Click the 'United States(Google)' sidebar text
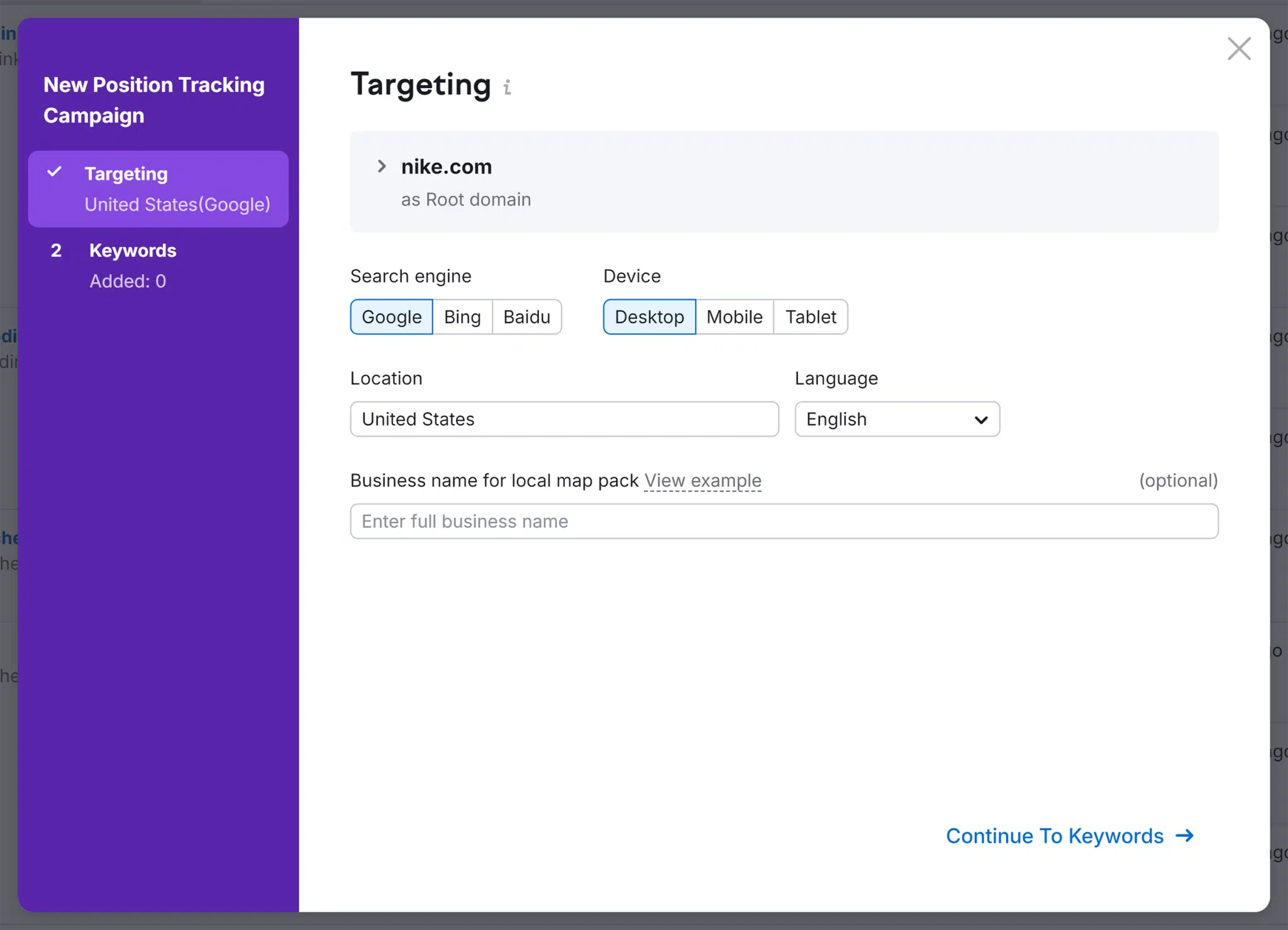Screen dimensions: 1288x930 [177, 204]
